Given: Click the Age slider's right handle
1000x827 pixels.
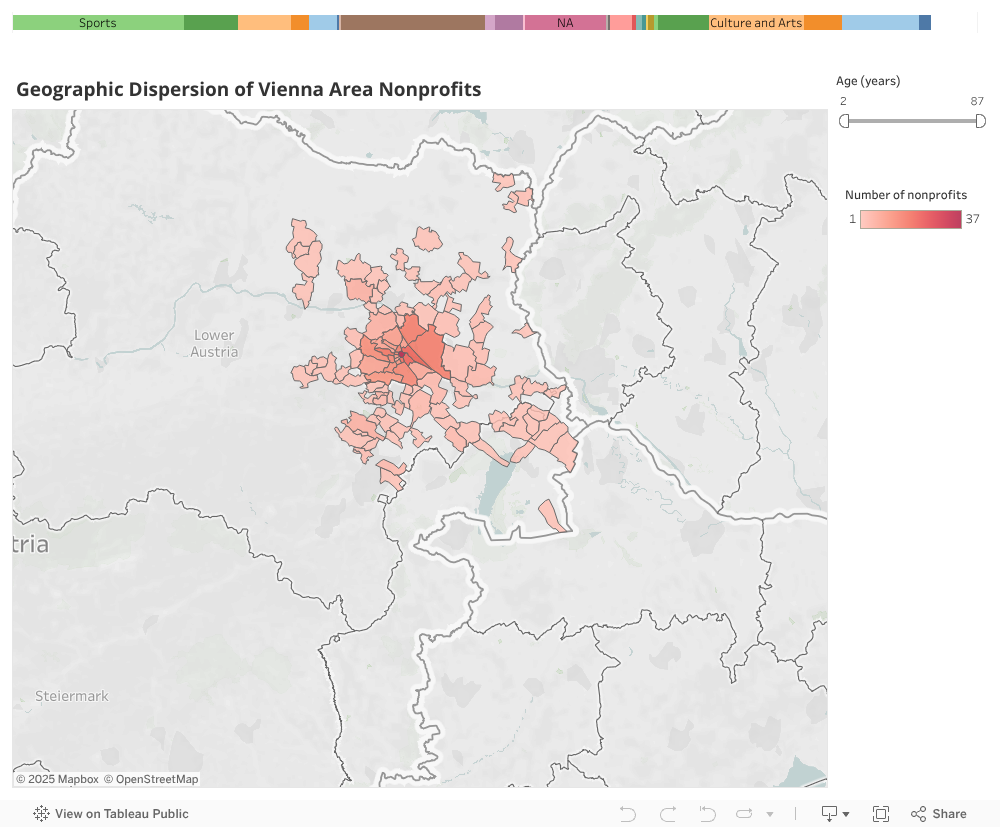Looking at the screenshot, I should pos(980,121).
